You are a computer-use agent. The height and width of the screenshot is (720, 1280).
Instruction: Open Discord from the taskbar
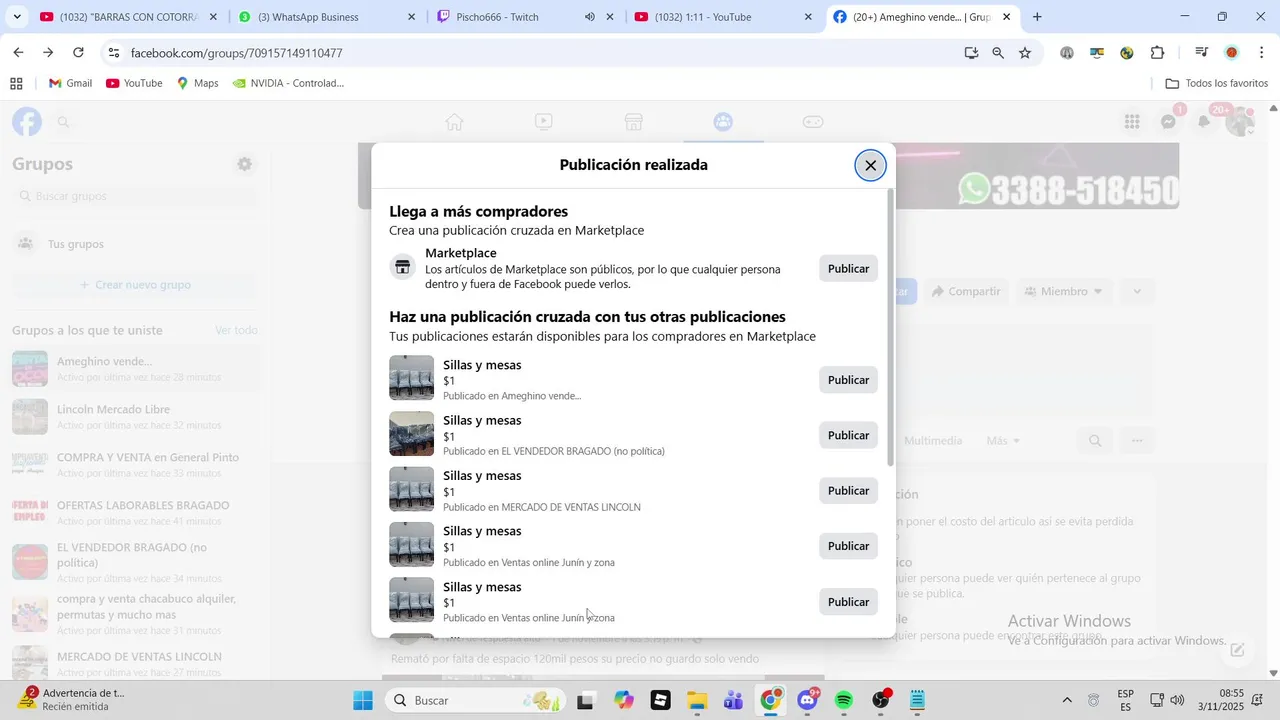pos(807,700)
